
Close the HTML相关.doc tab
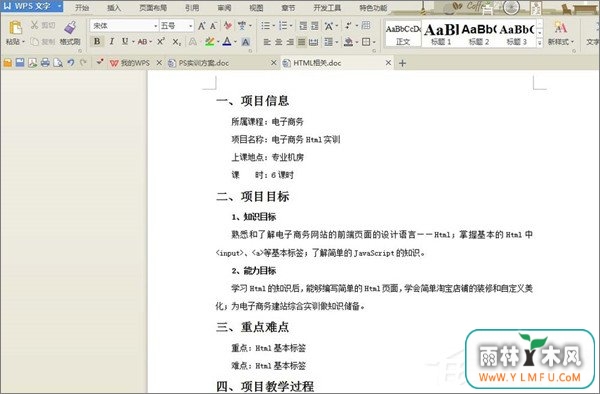(x=388, y=62)
